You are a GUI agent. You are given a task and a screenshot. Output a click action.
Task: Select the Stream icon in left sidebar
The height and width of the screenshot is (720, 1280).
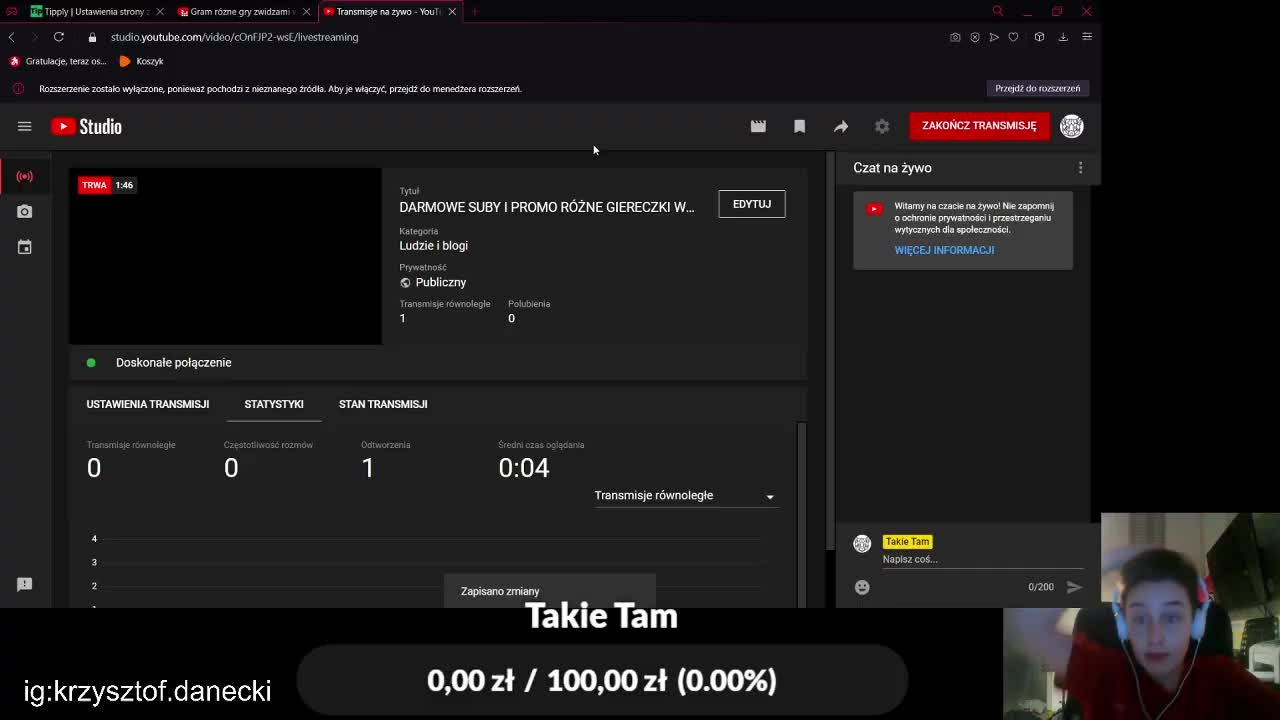point(25,176)
